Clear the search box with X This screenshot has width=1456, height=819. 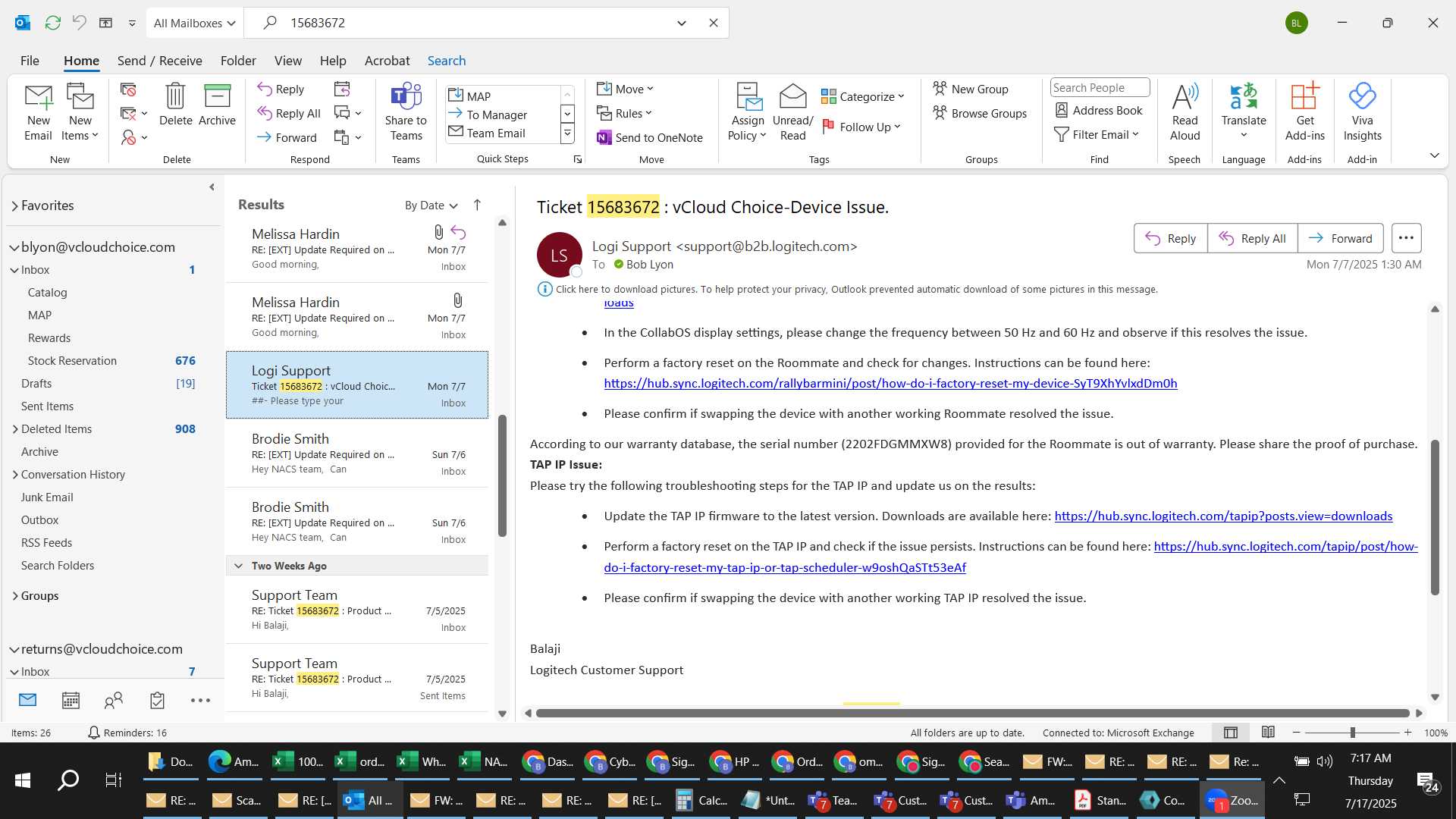coord(713,23)
